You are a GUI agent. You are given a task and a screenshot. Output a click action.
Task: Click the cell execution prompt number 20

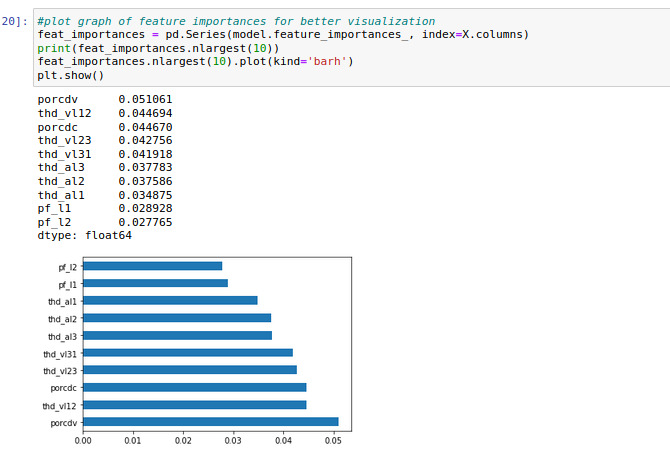(x=14, y=21)
